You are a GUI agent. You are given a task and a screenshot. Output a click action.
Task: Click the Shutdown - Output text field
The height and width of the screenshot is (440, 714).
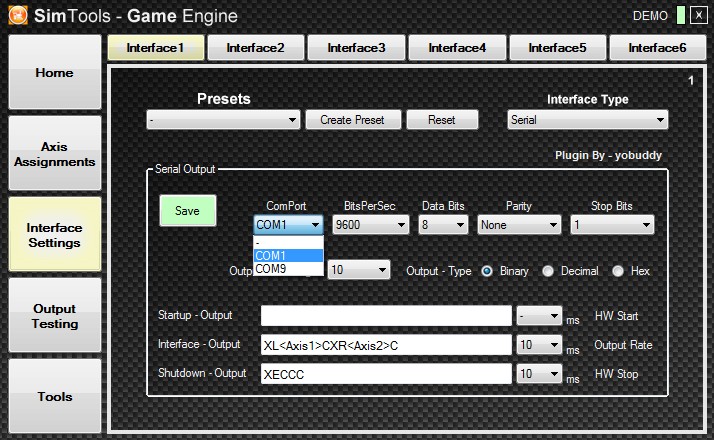pos(386,374)
